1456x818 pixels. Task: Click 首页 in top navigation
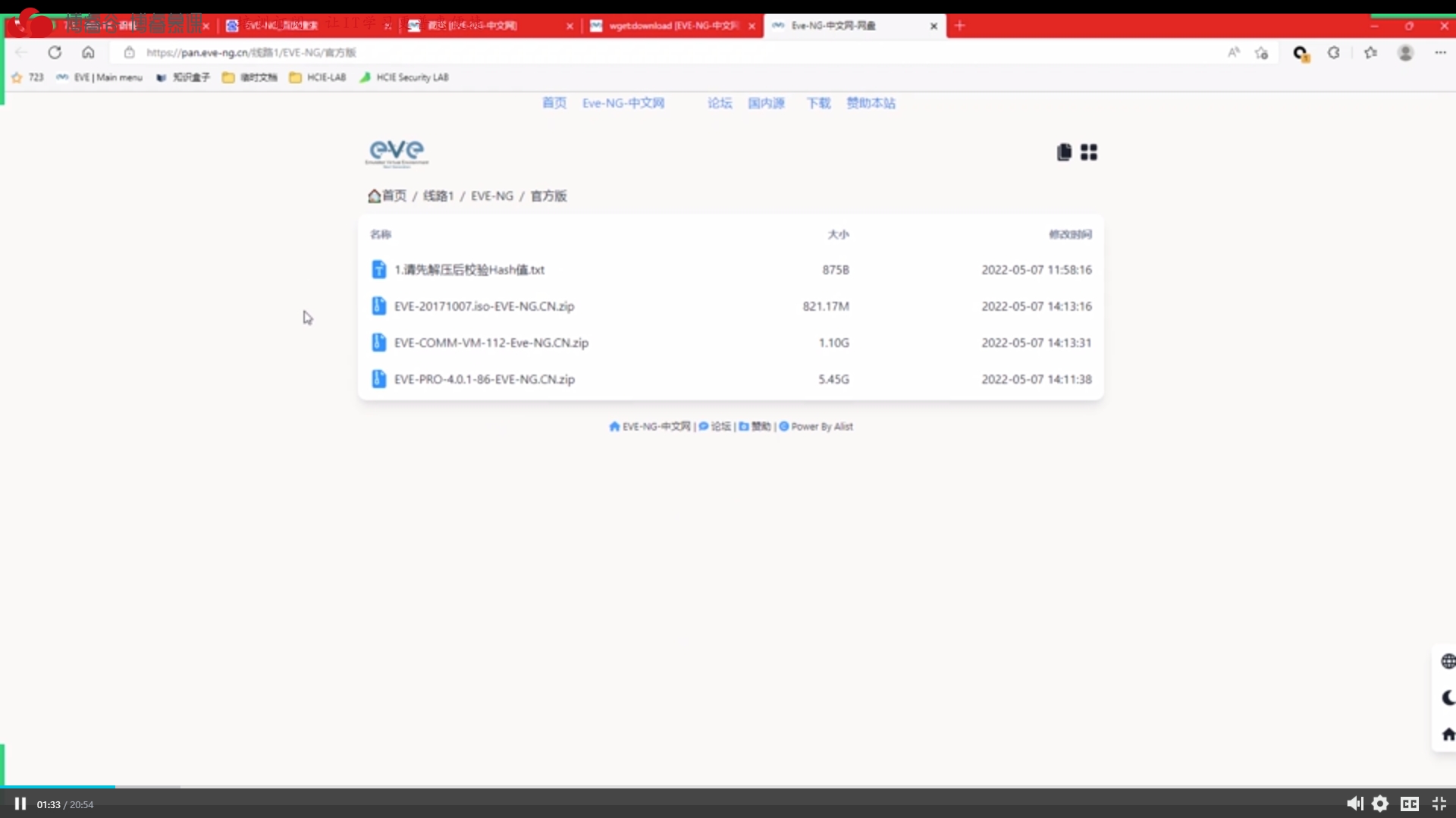point(554,103)
